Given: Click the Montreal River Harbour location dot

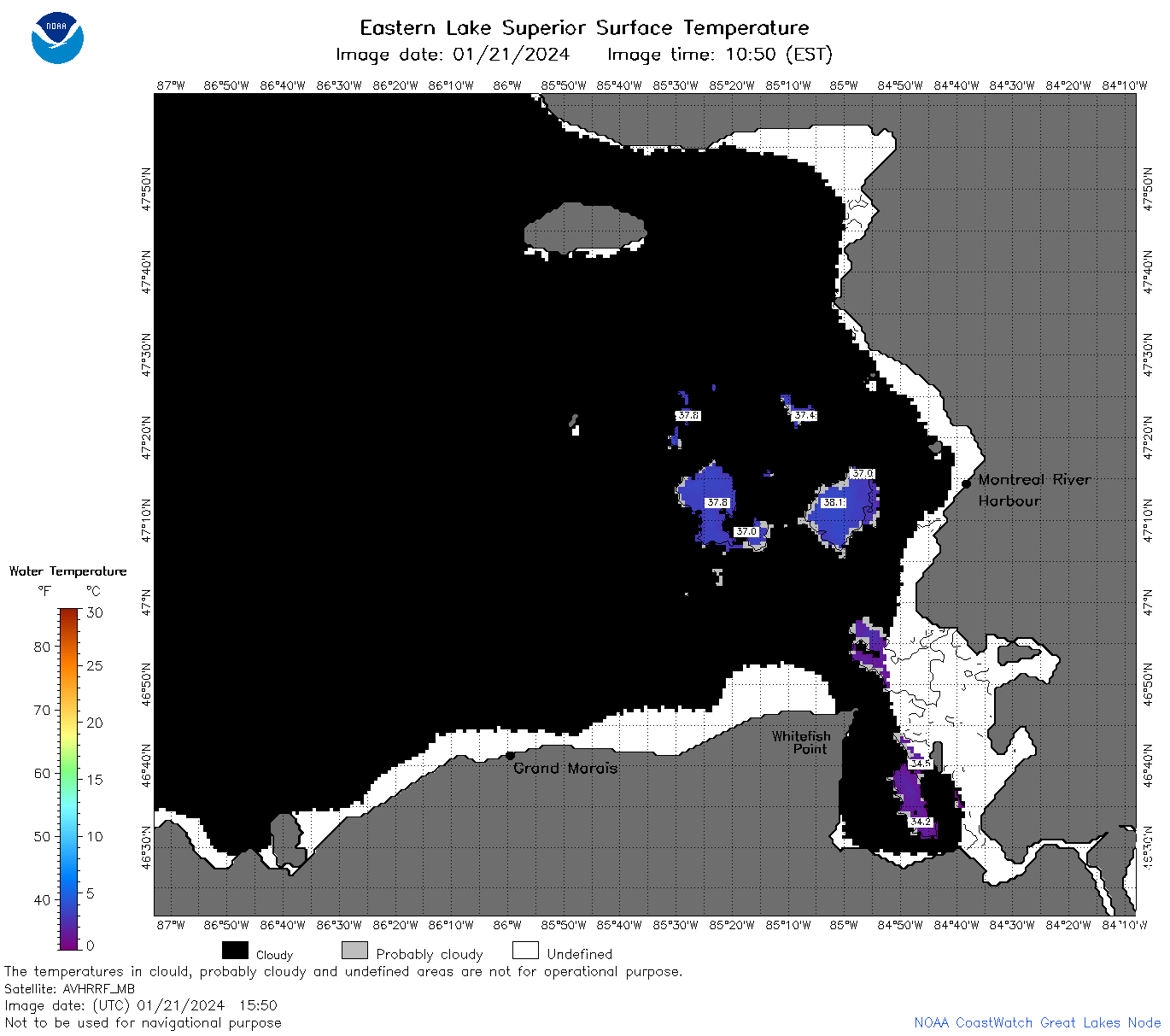Looking at the screenshot, I should point(966,483).
